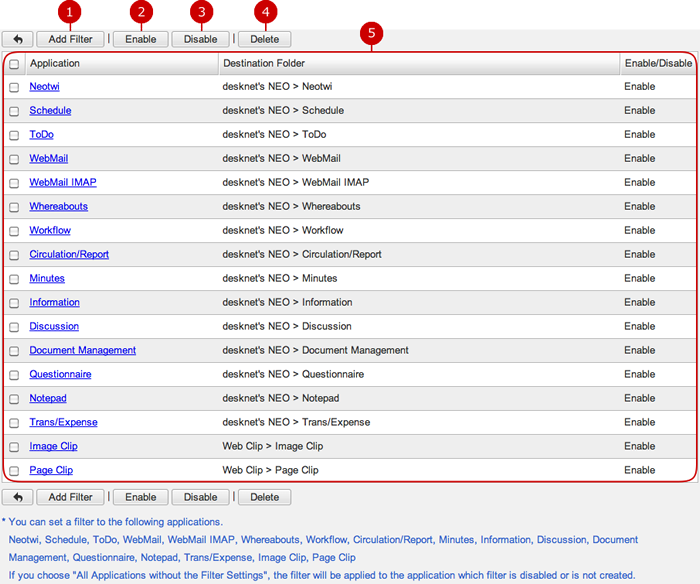Image resolution: width=700 pixels, height=584 pixels.
Task: Open the Document Management filter link
Action: [83, 350]
